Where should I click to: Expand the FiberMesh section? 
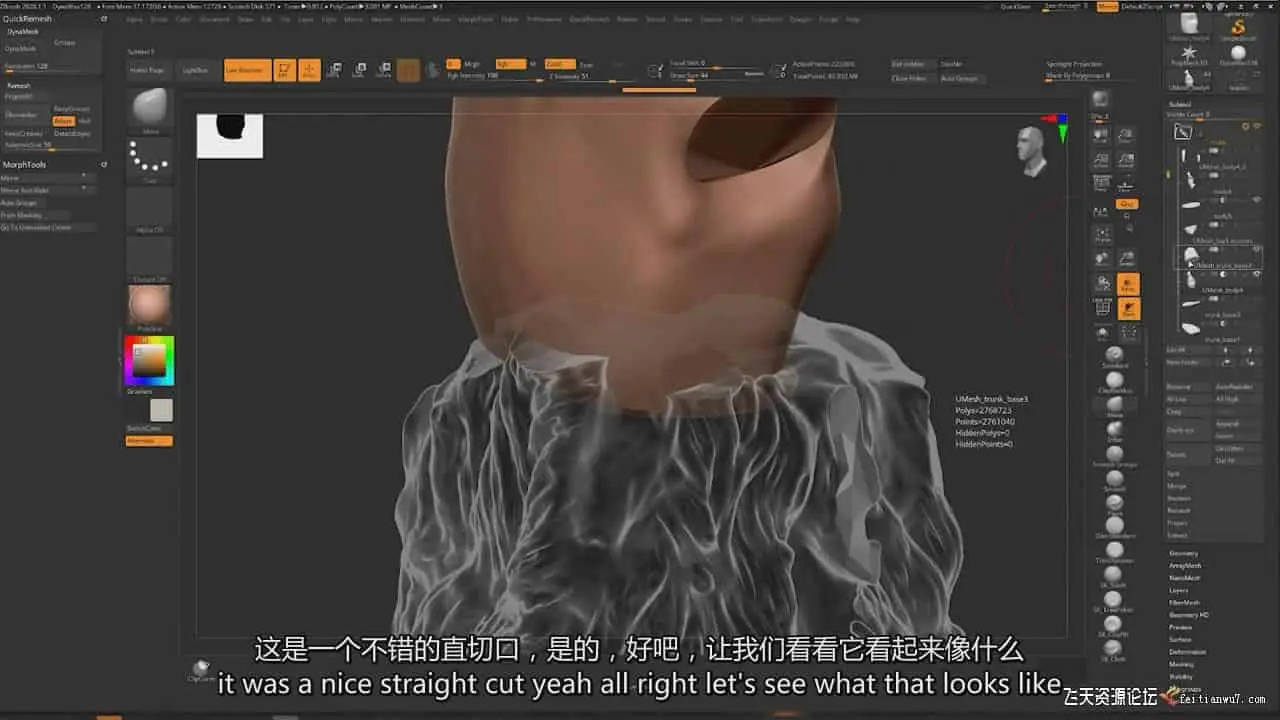tap(1185, 603)
